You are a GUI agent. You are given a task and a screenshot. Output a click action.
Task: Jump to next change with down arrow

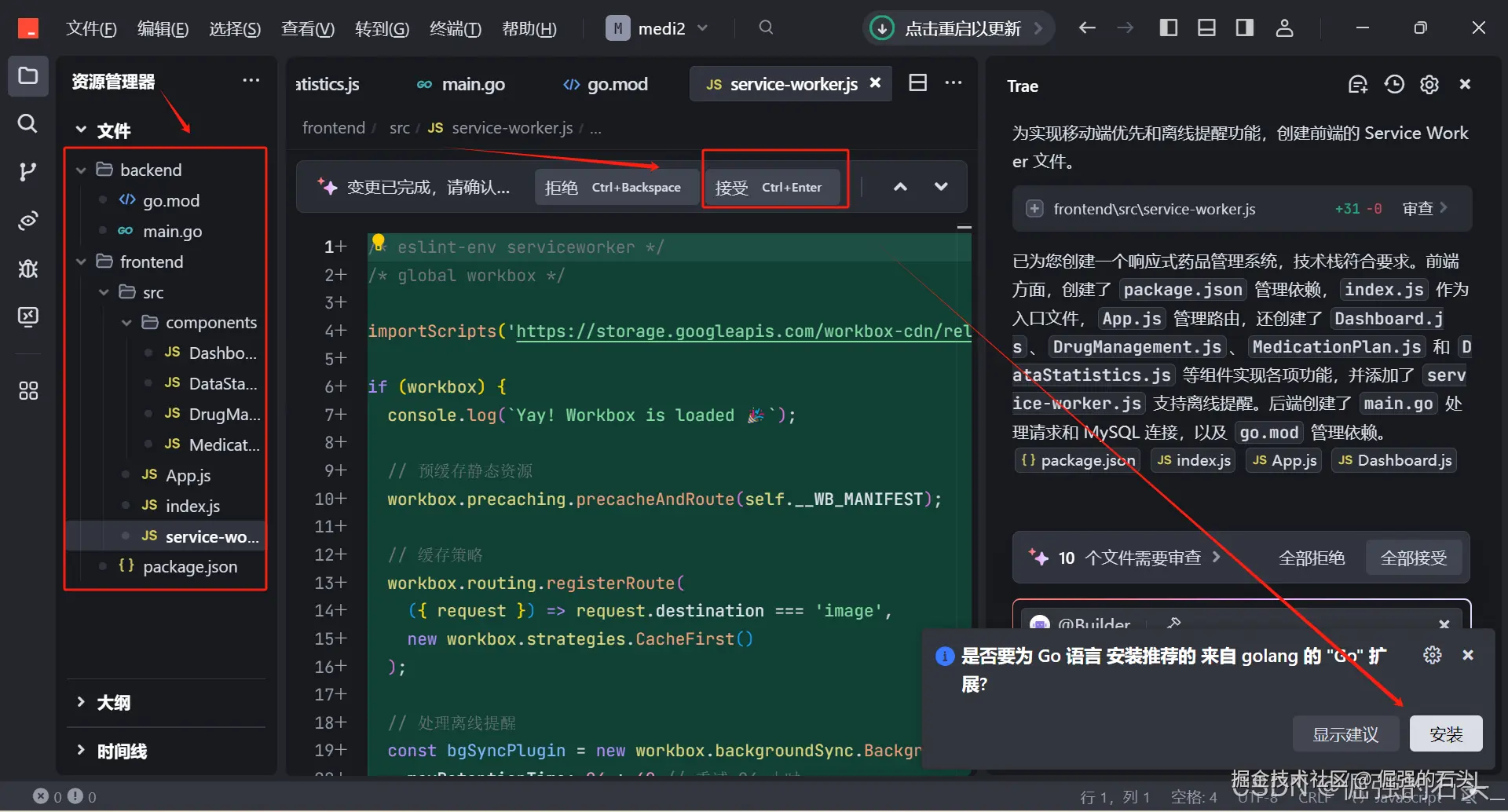click(x=941, y=187)
